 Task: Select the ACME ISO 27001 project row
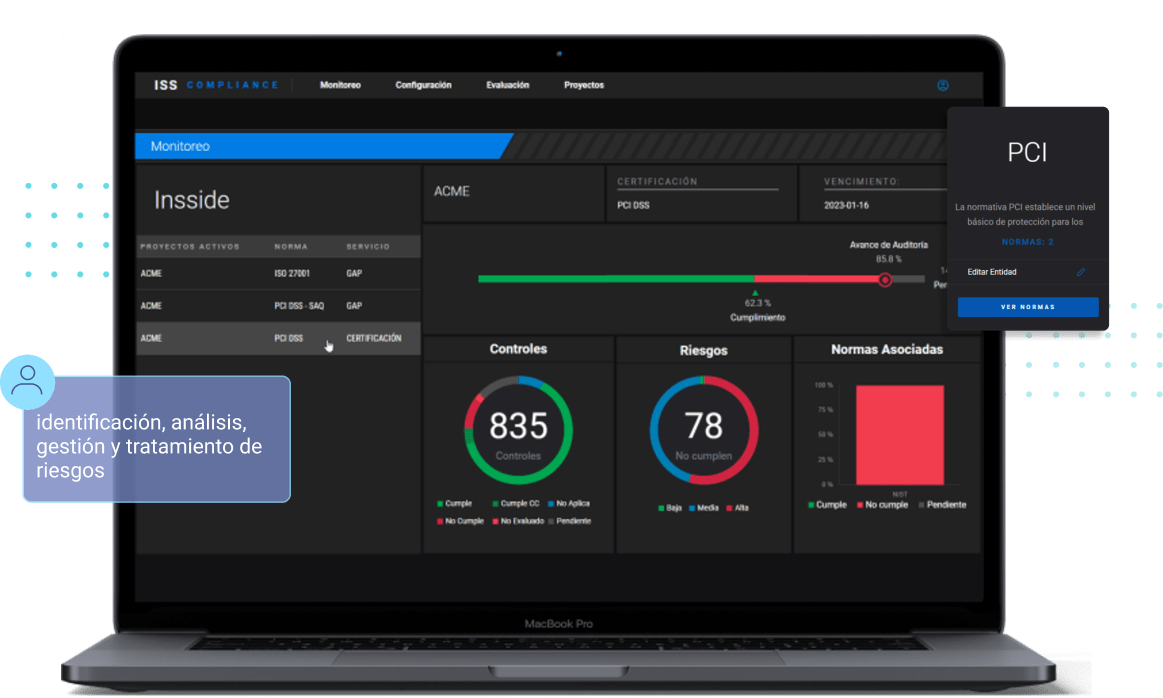(x=278, y=274)
